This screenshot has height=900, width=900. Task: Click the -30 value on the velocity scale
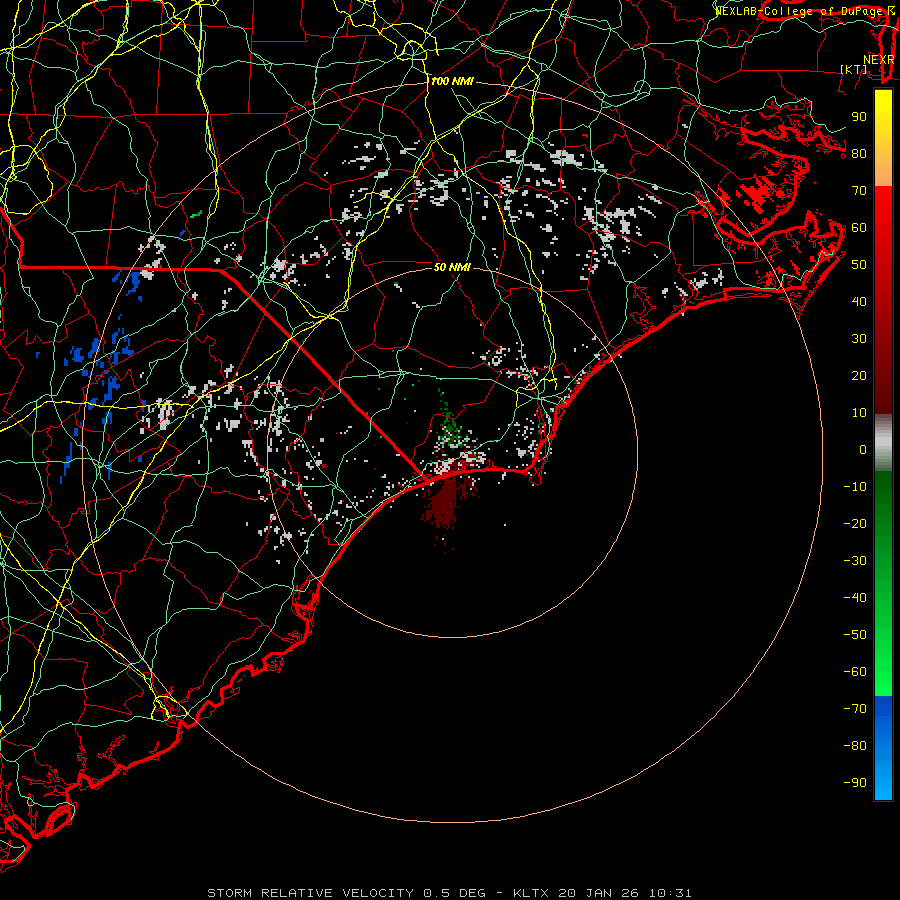pos(855,561)
